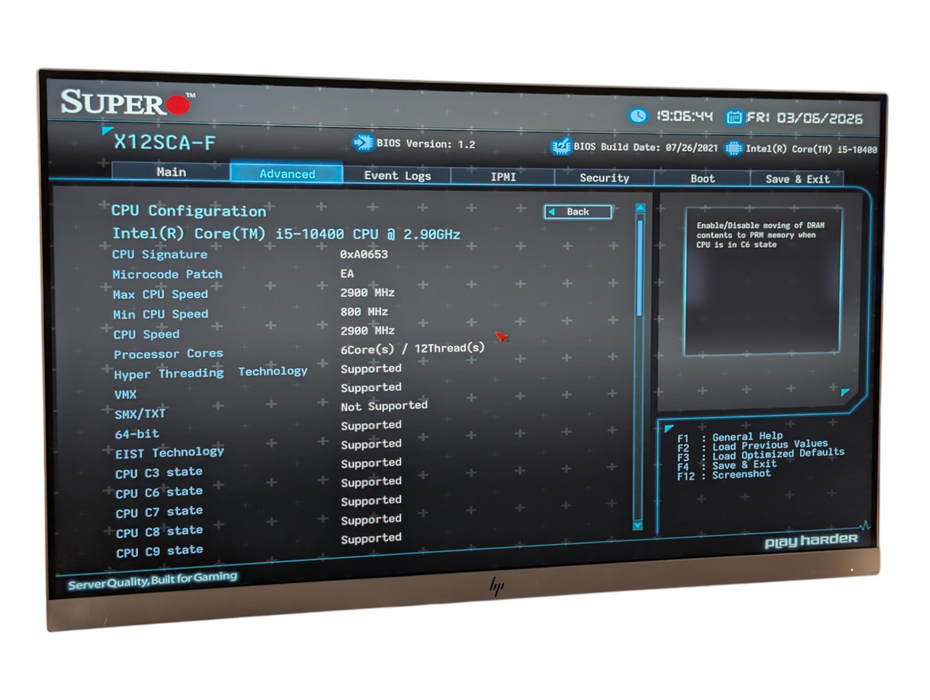Click the help description text box
This screenshot has width=930, height=700.
click(x=762, y=281)
